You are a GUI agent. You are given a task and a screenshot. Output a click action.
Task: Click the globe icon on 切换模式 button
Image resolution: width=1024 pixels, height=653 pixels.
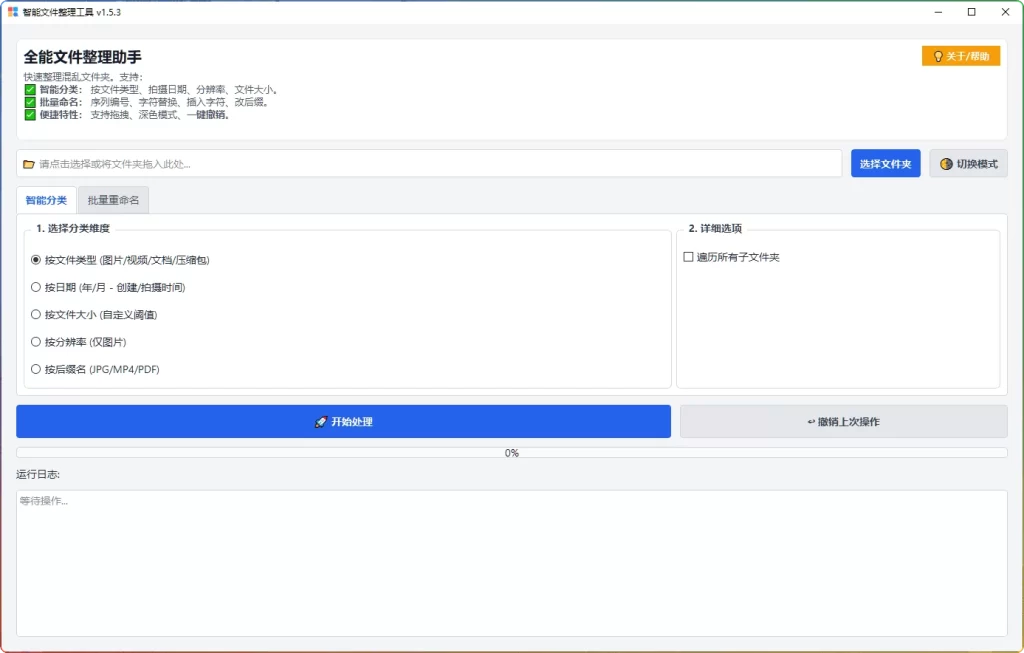click(946, 163)
